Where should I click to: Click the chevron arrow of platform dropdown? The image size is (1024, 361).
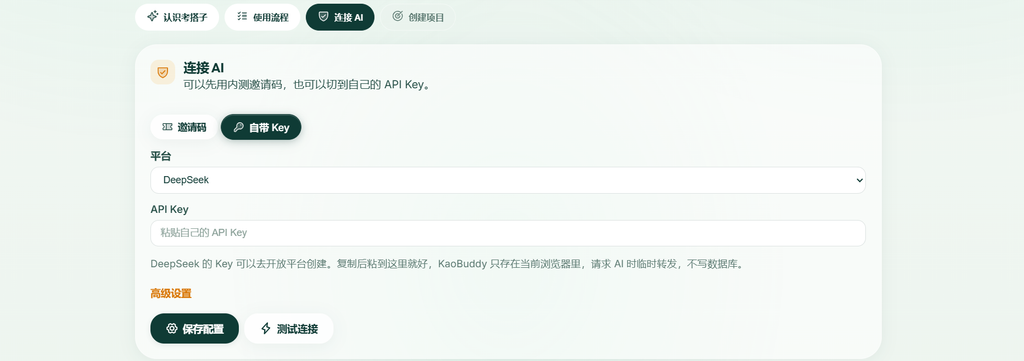[859, 180]
